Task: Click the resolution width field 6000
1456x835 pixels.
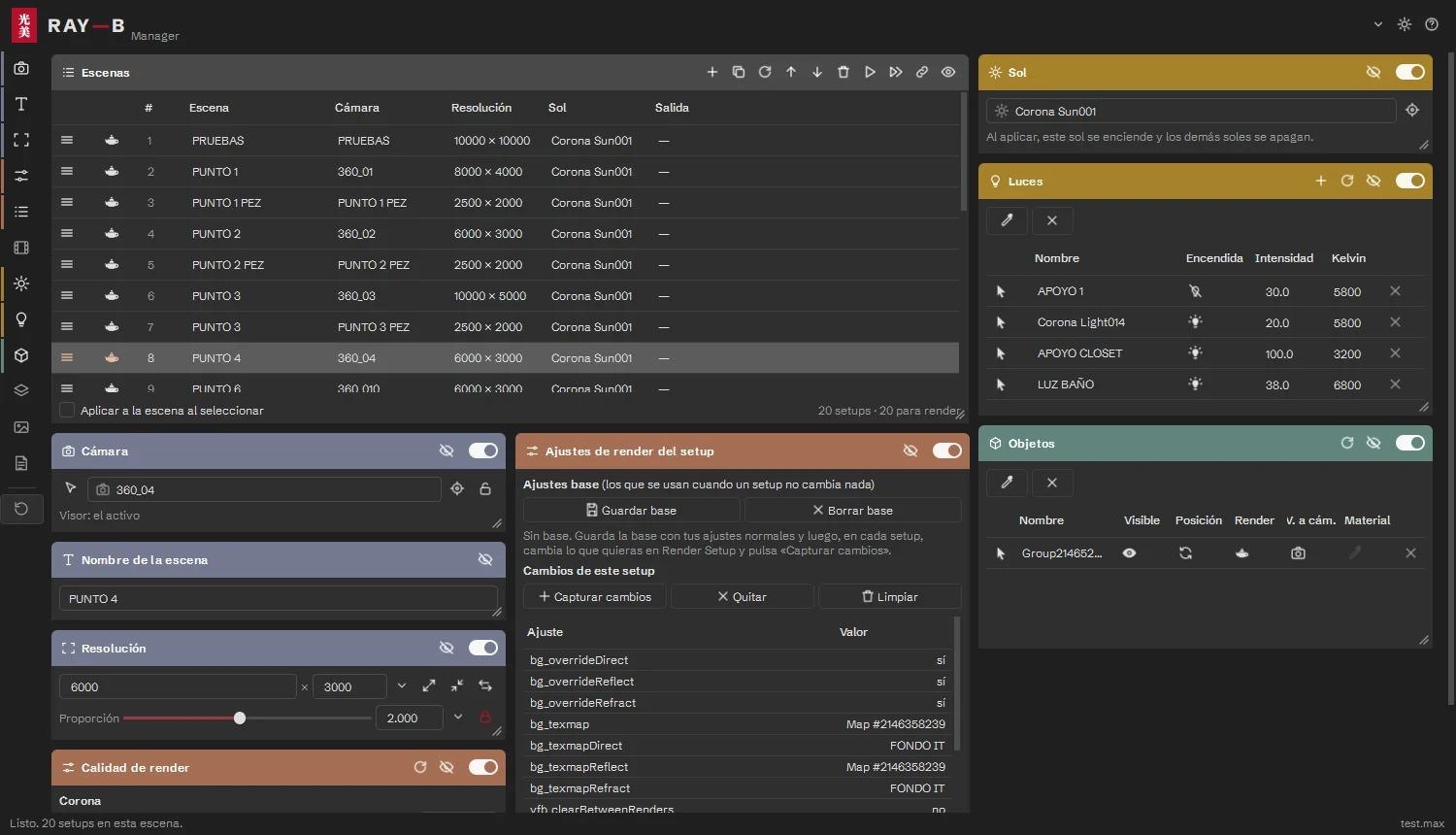Action: 178,686
